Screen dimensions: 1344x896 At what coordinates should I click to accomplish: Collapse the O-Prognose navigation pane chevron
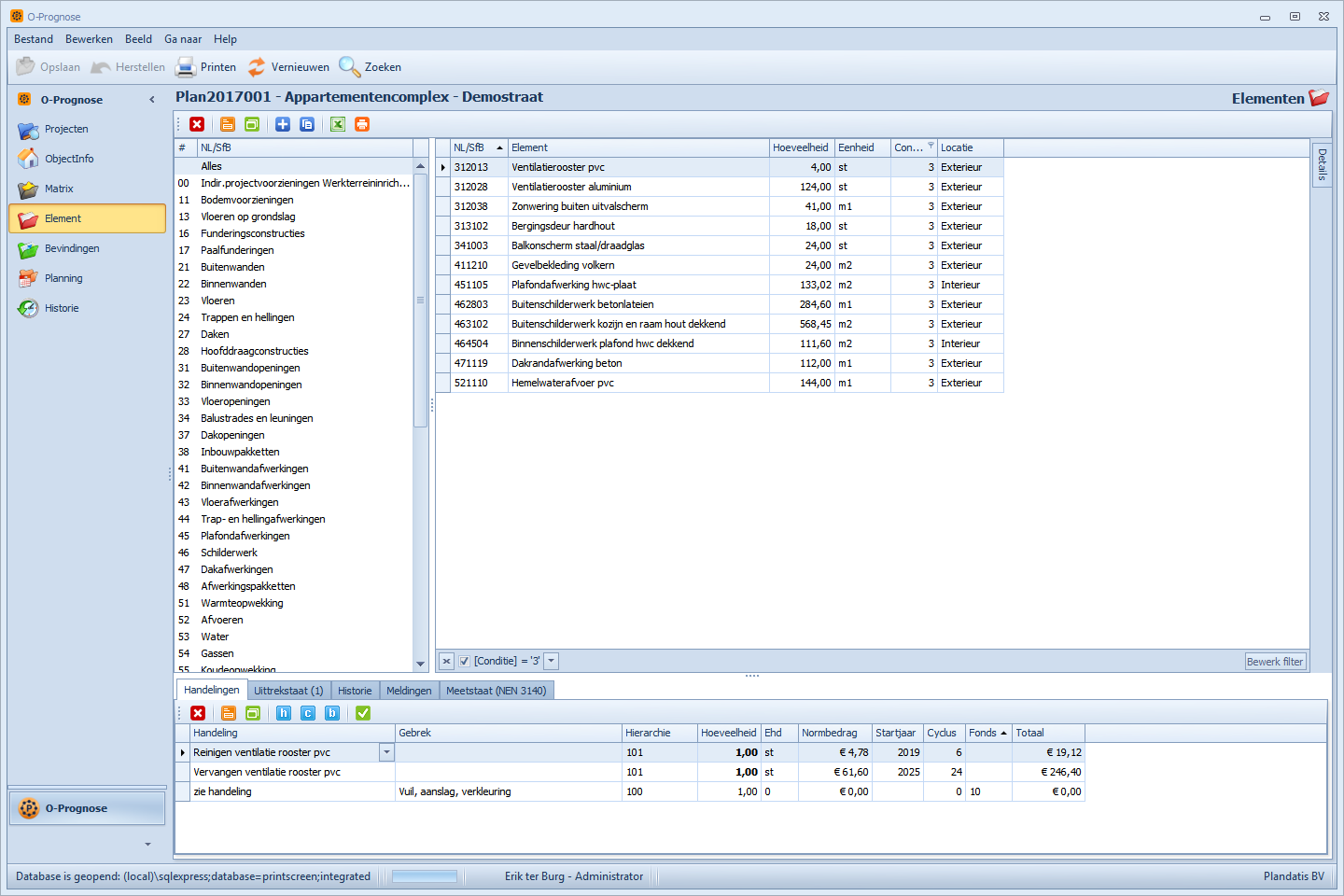152,100
